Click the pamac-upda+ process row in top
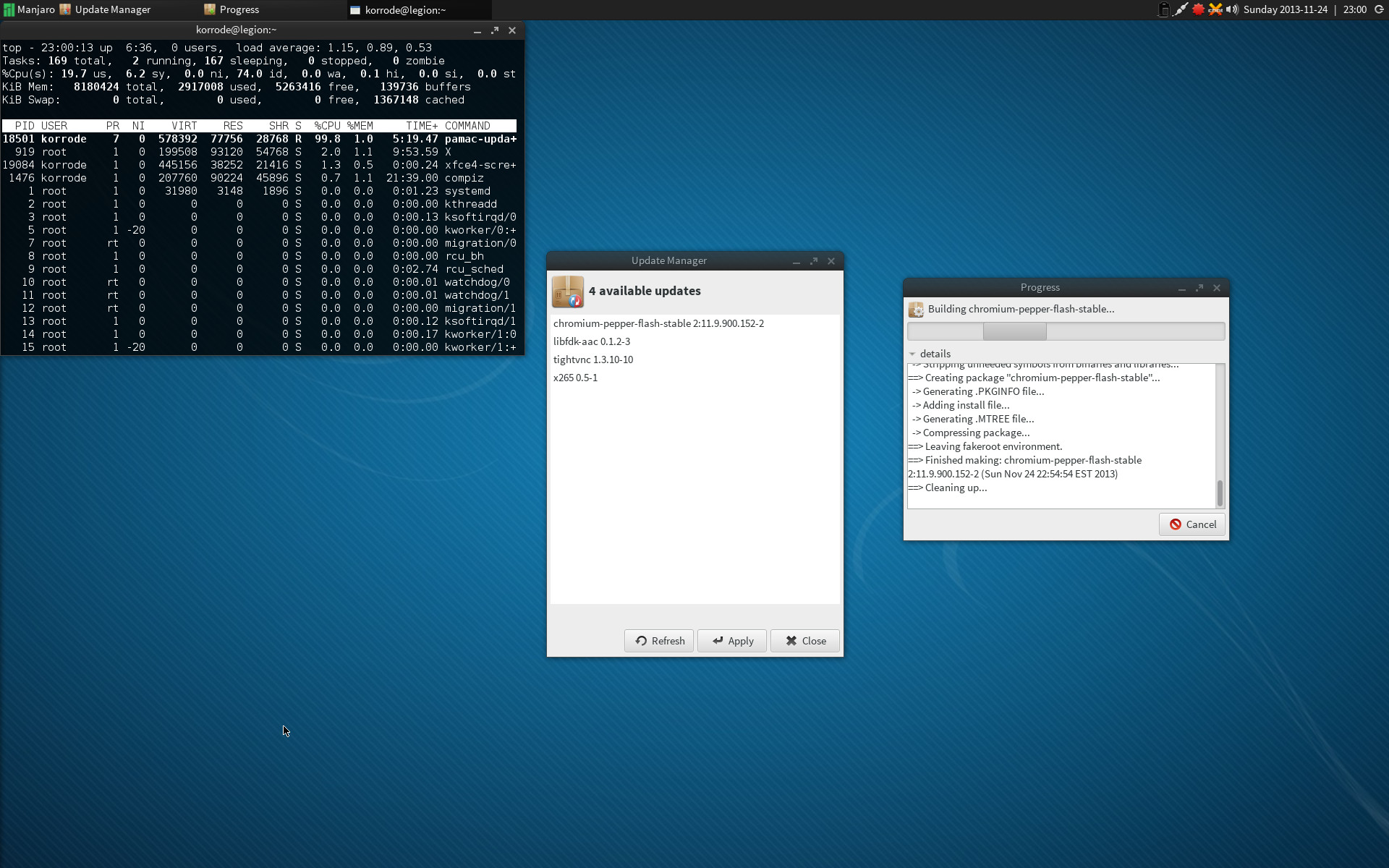 click(x=260, y=139)
